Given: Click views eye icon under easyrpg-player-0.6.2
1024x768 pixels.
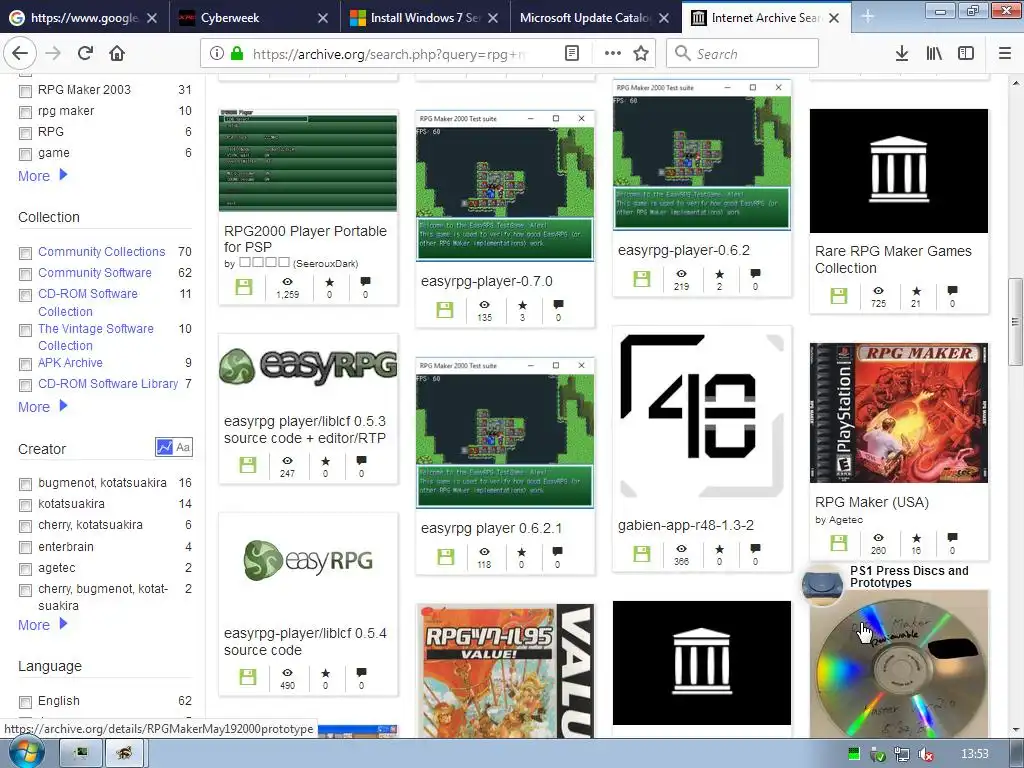Looking at the screenshot, I should pos(681,274).
